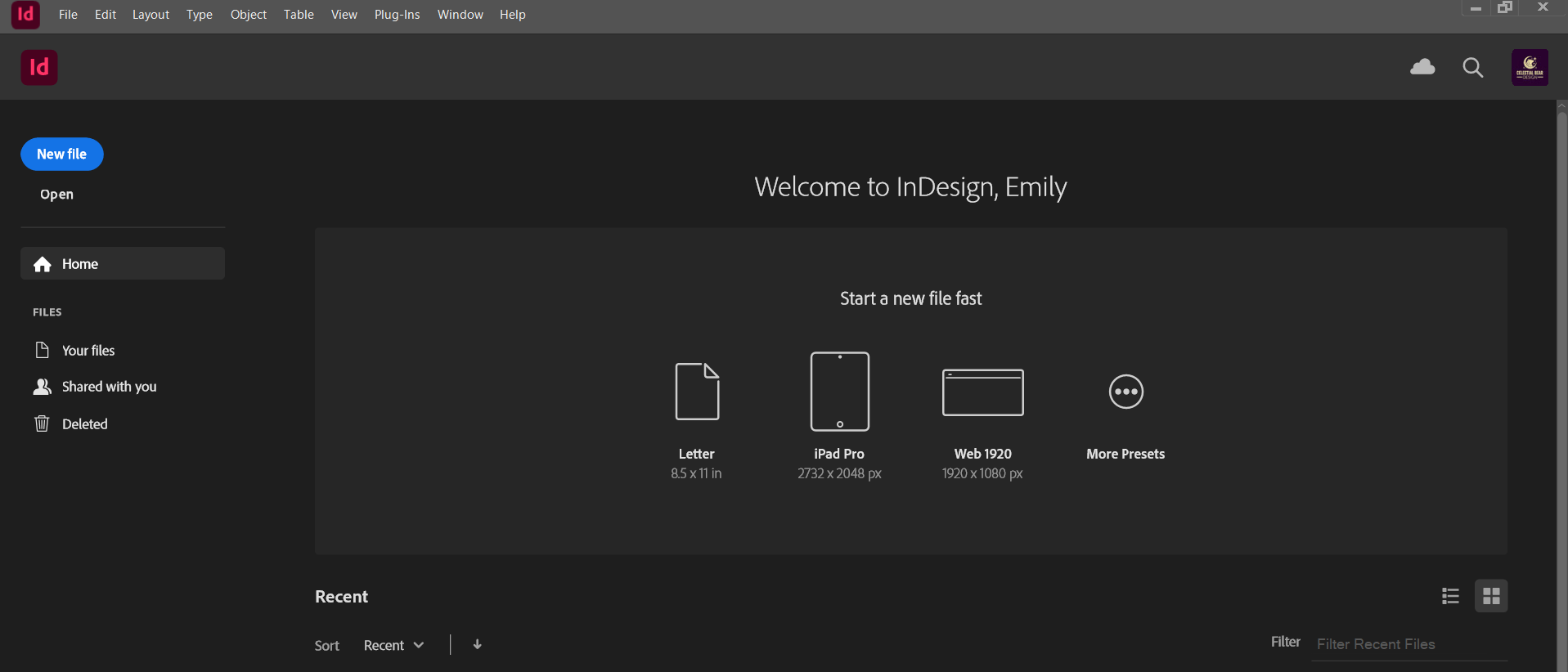This screenshot has height=672, width=1568.
Task: Click the Home label in sidebar
Action: [x=80, y=264]
